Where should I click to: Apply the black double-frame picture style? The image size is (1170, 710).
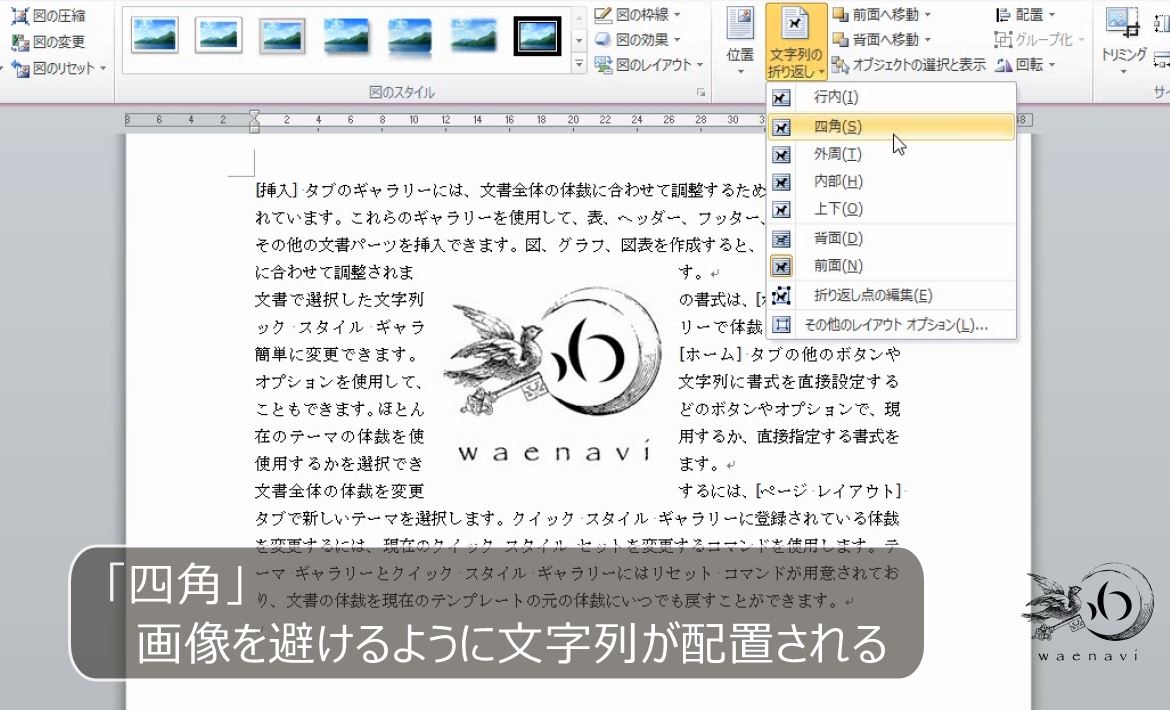point(537,36)
